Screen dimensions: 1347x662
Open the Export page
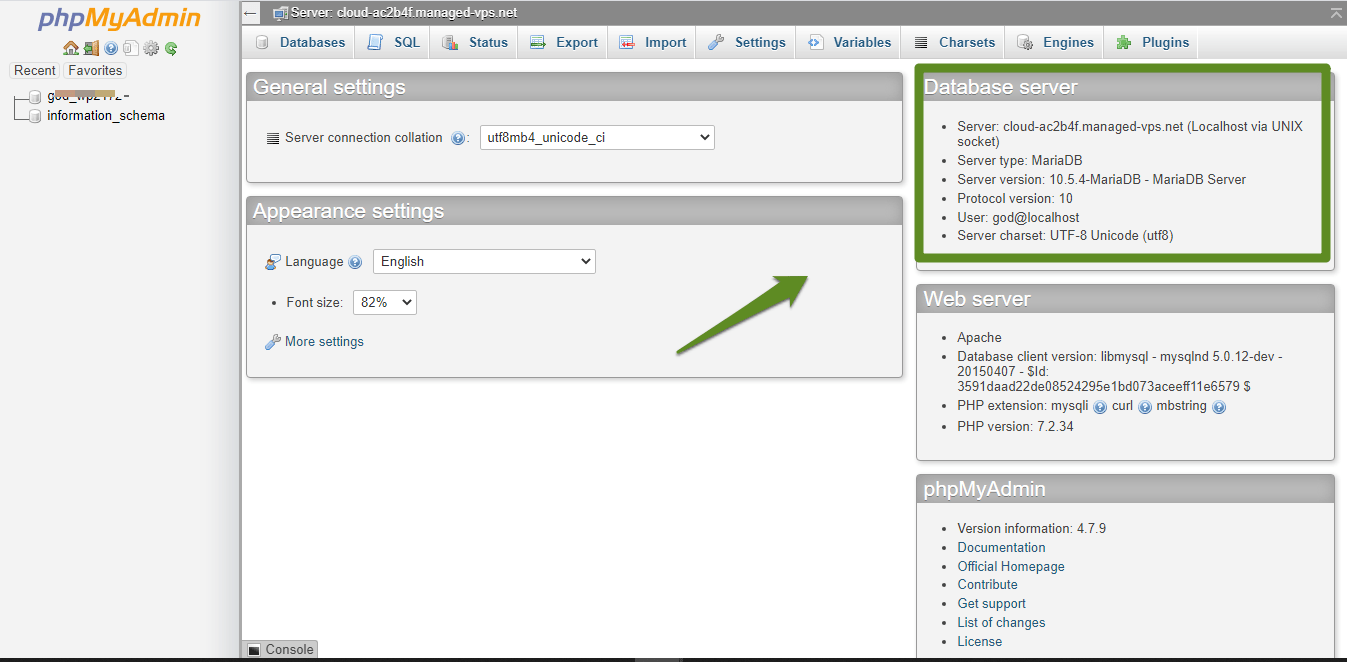562,42
